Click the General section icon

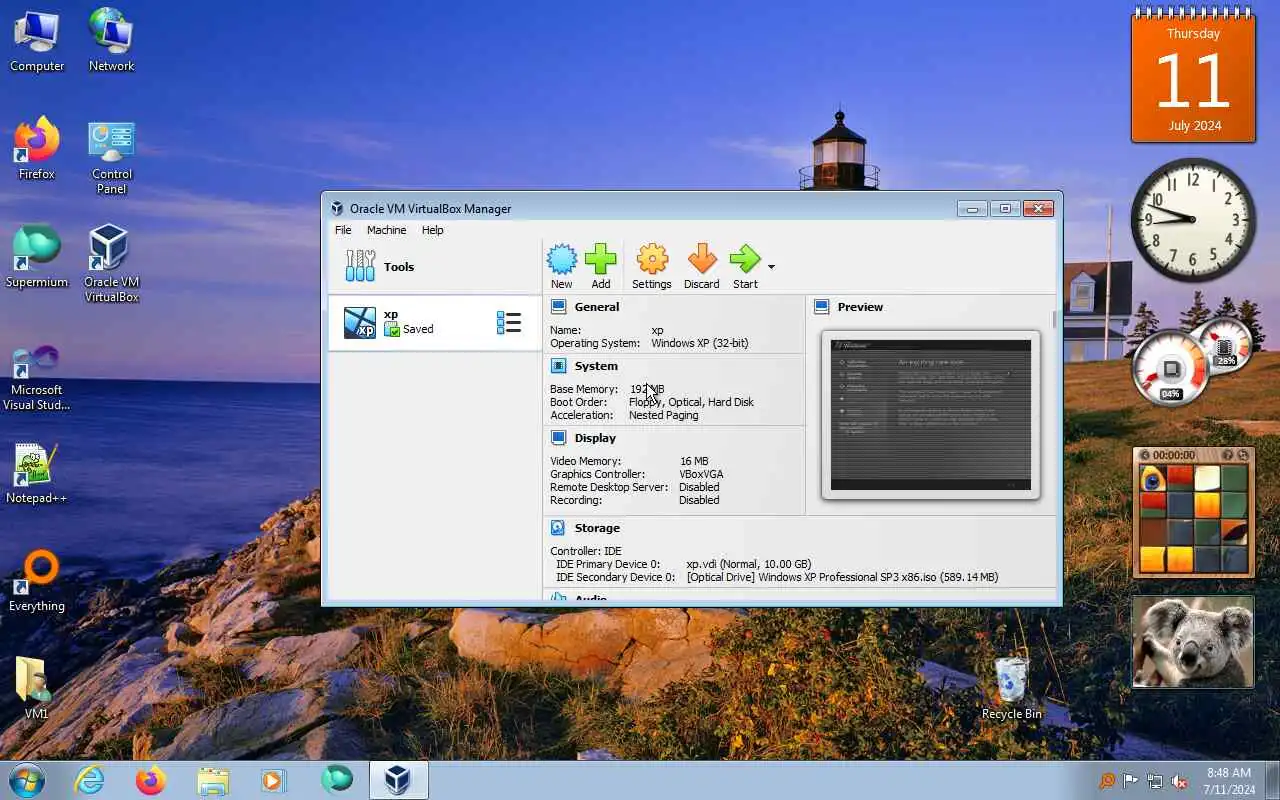coord(558,307)
